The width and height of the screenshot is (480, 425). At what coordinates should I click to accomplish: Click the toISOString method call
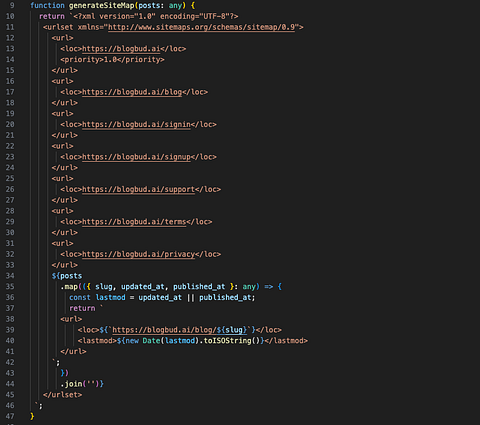[227, 341]
